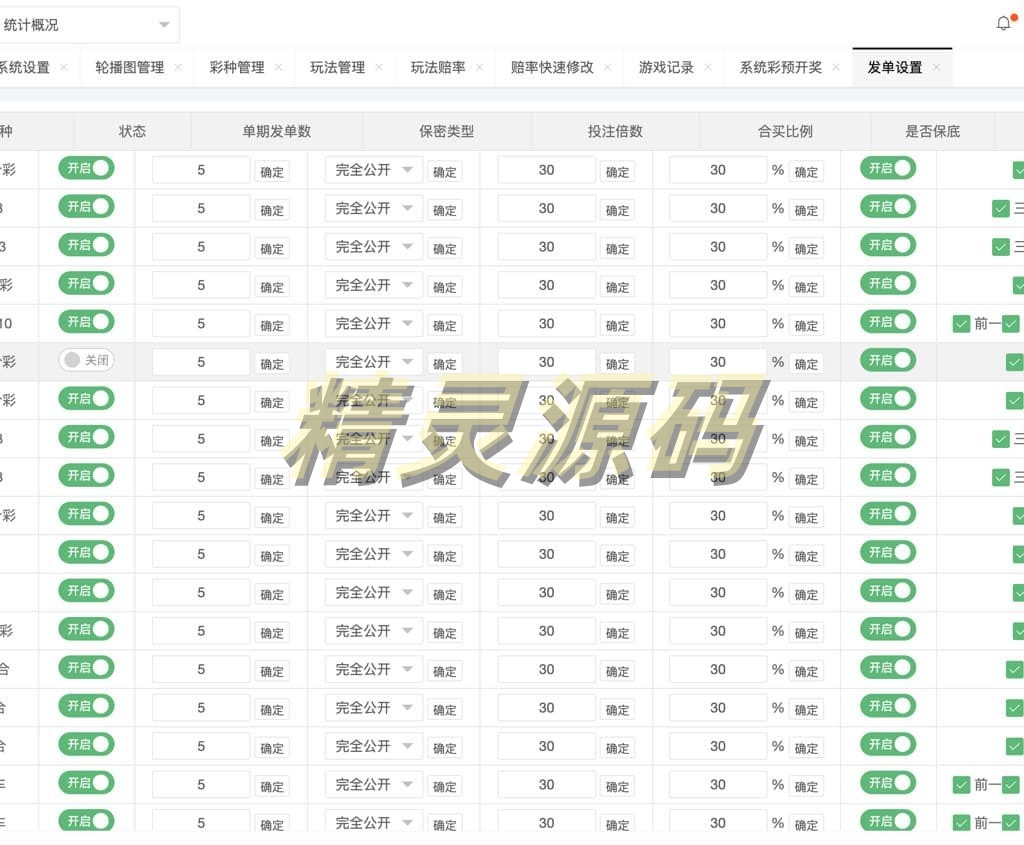Click the first row's 投注倍数 input field
The width and height of the screenshot is (1024, 845).
pyautogui.click(x=546, y=170)
